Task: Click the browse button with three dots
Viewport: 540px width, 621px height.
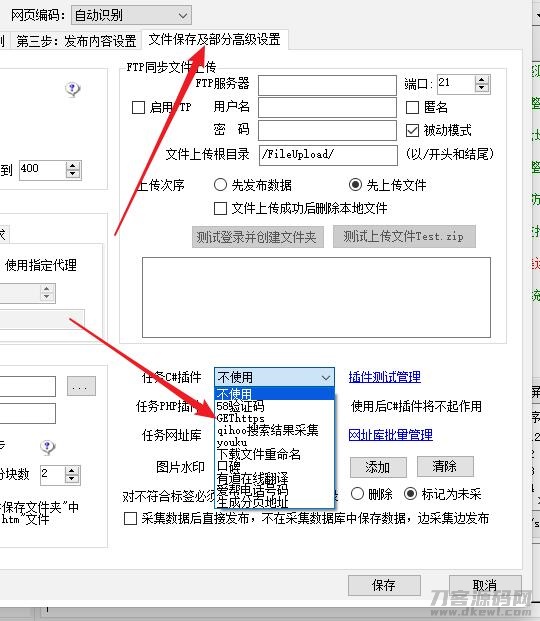Action: click(81, 386)
